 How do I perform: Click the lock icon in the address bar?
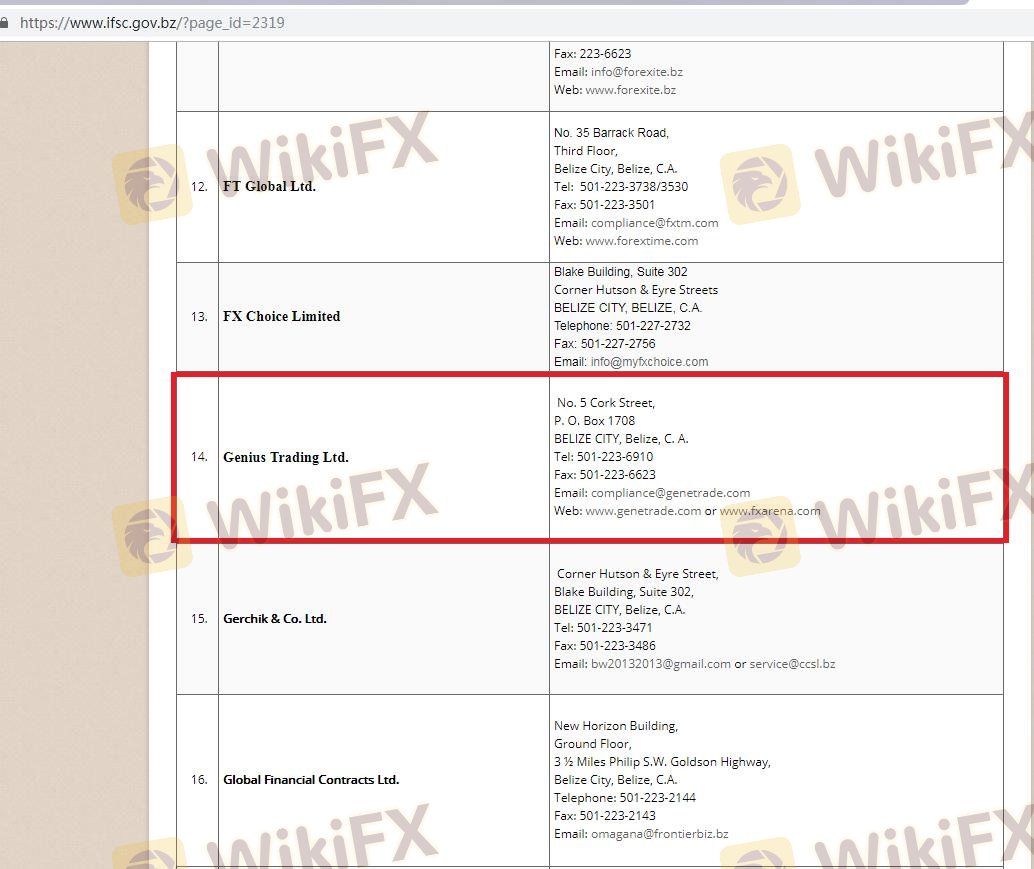(x=4, y=22)
